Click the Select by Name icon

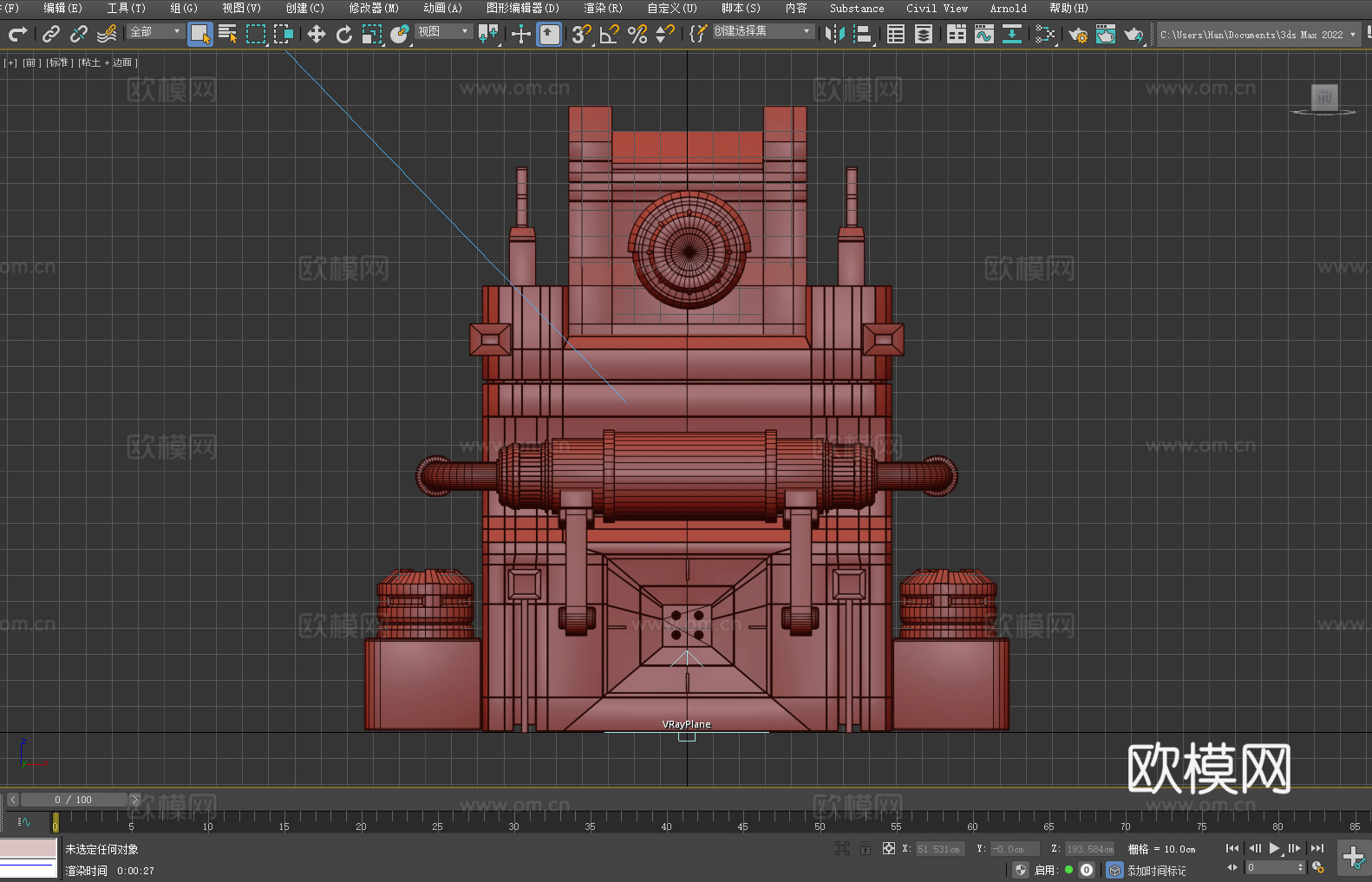[x=227, y=34]
